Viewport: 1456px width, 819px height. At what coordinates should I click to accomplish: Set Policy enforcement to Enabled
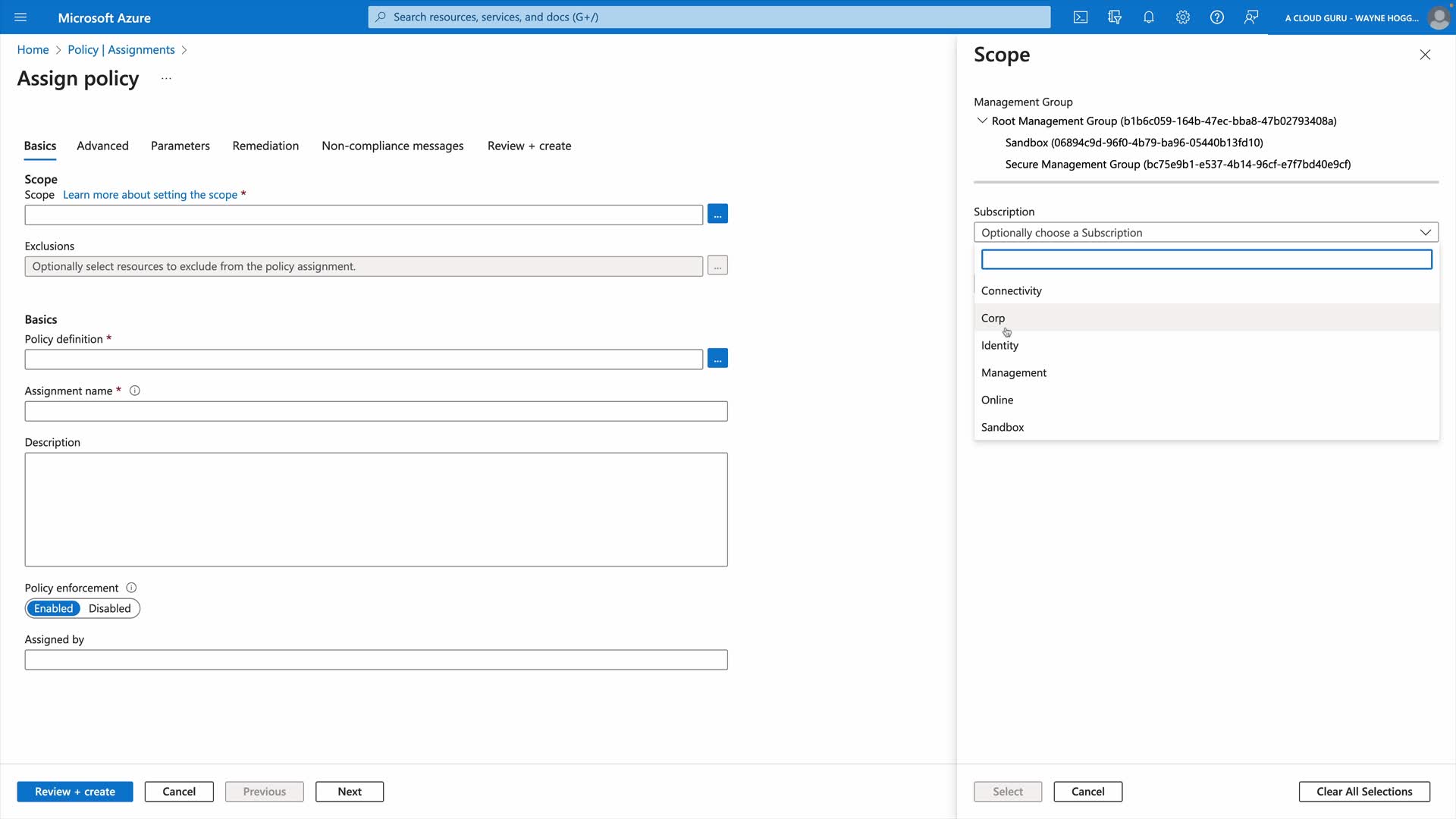coord(53,608)
